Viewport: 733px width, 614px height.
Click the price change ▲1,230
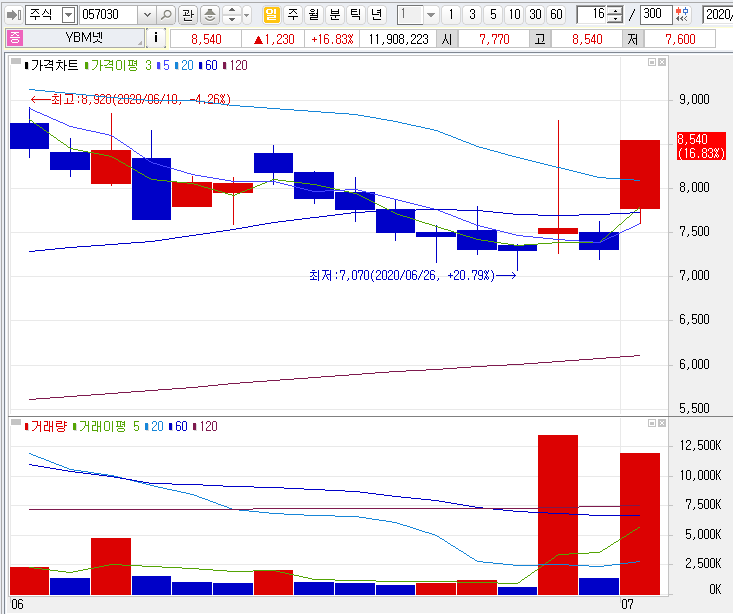(x=274, y=39)
